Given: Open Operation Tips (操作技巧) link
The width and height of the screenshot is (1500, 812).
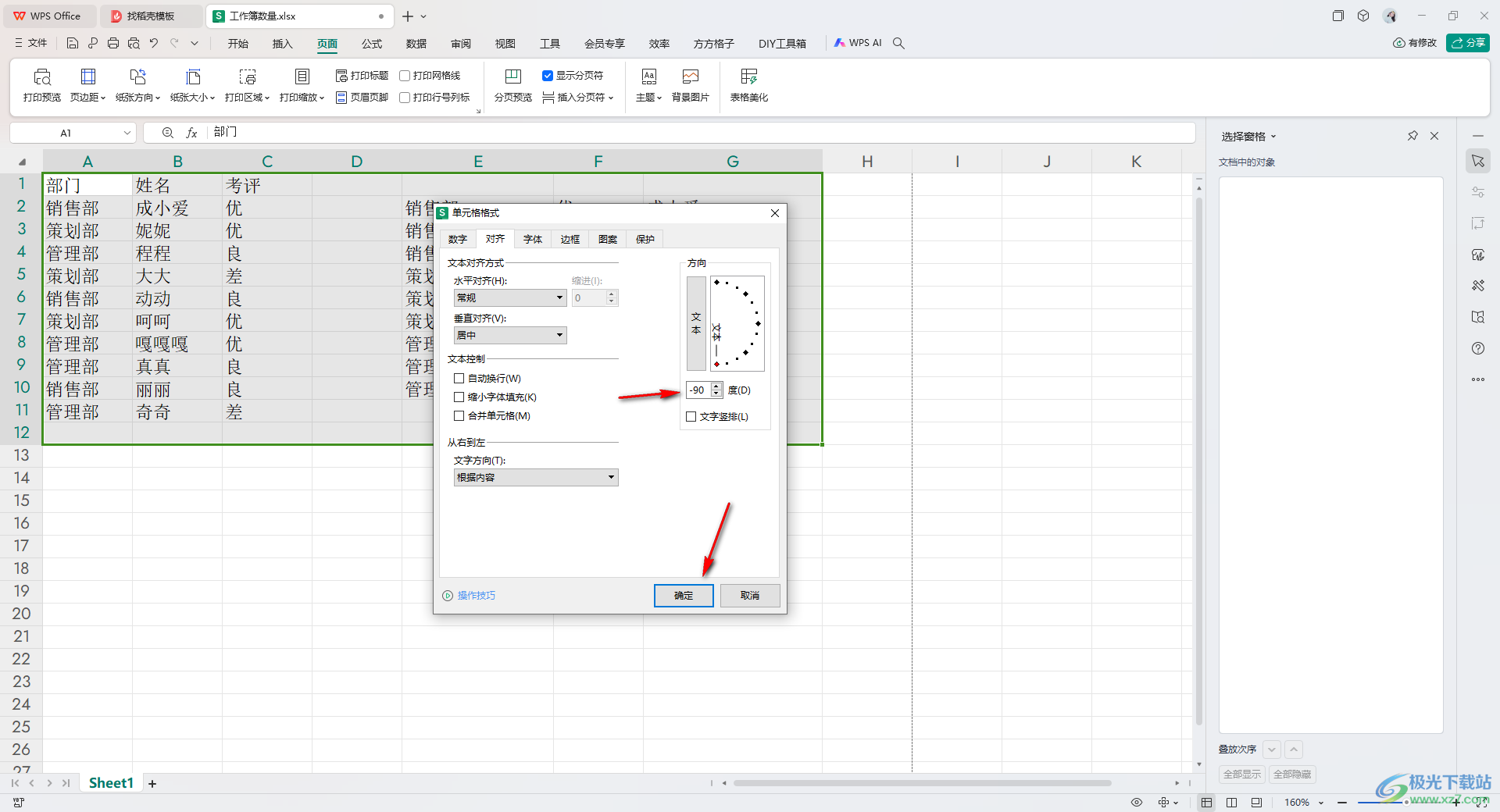Looking at the screenshot, I should 469,596.
